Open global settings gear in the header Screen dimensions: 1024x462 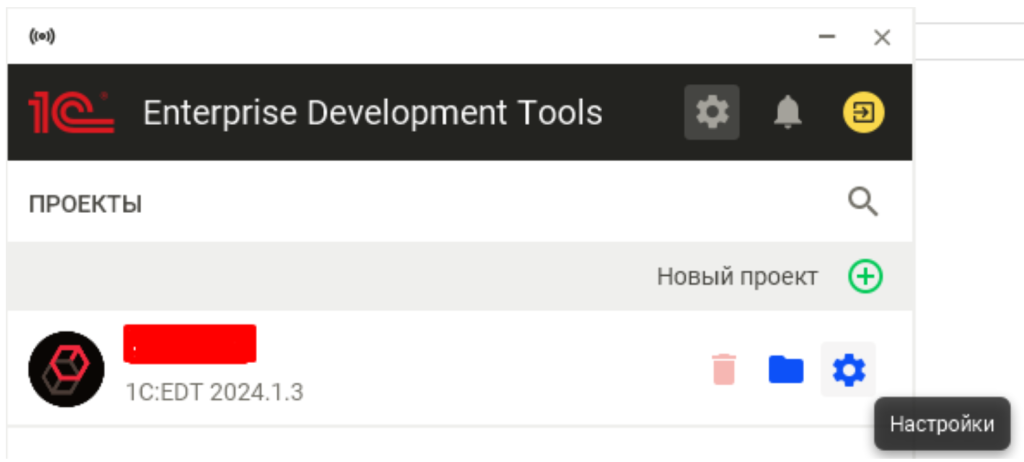pyautogui.click(x=711, y=112)
